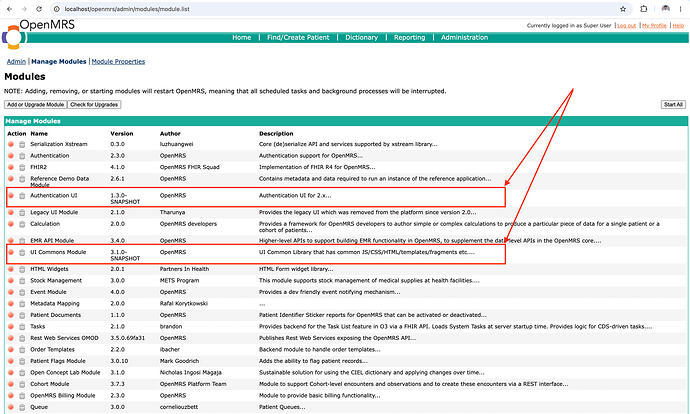The height and width of the screenshot is (414, 690).
Task: Go to Find/Create Patient in the top navigation
Action: pos(298,37)
